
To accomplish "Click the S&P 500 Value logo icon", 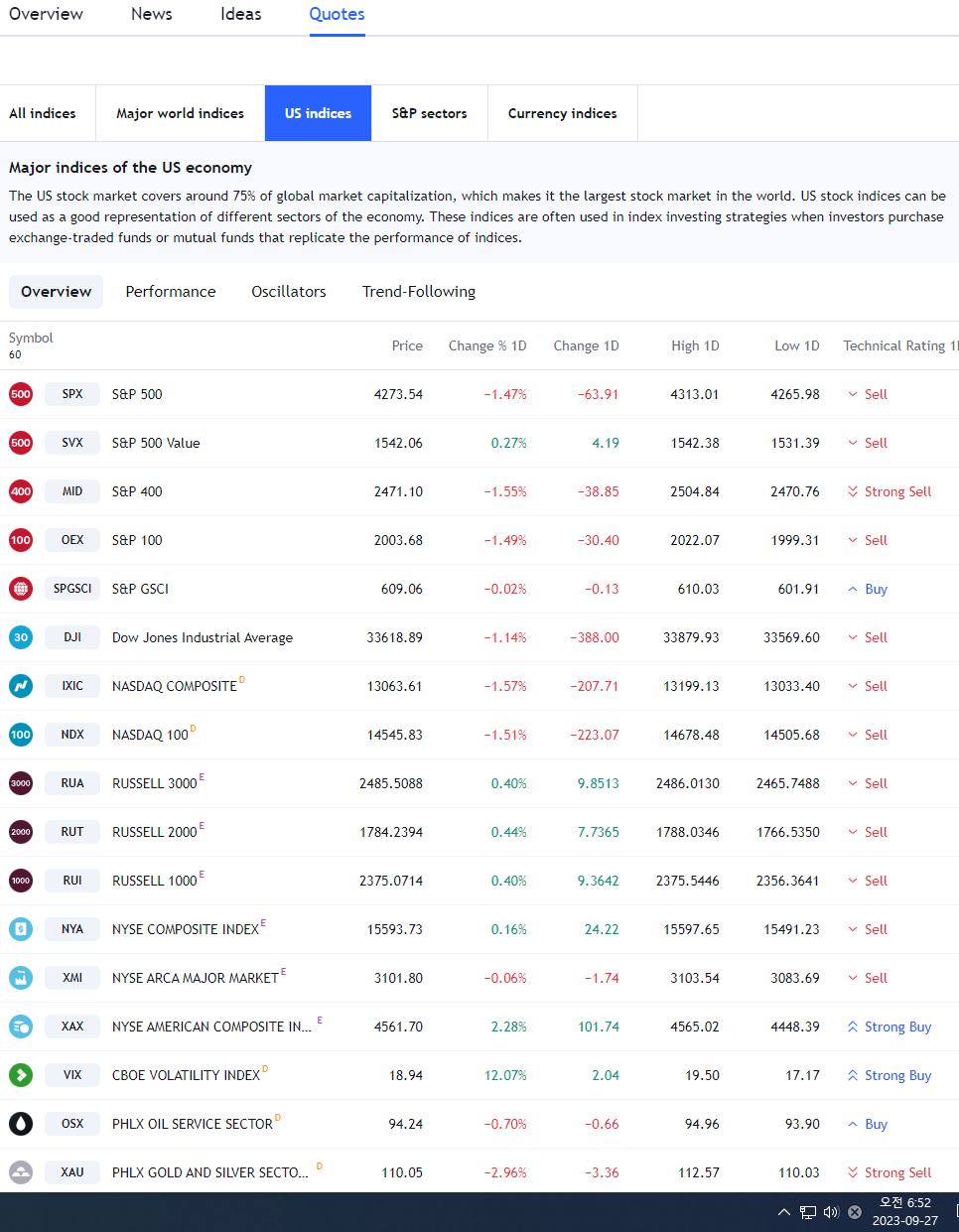I will (21, 443).
